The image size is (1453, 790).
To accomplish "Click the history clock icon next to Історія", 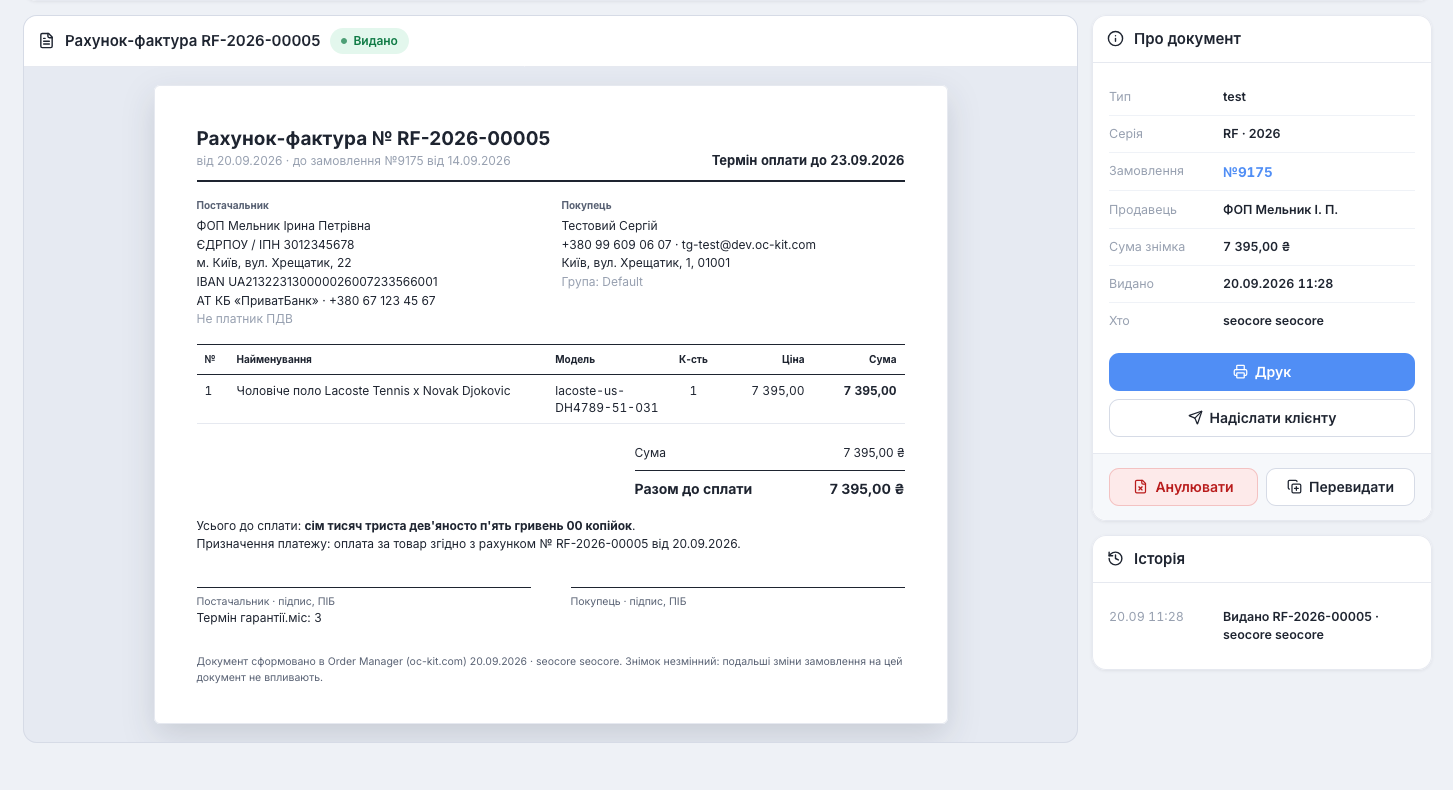I will [x=1115, y=559].
